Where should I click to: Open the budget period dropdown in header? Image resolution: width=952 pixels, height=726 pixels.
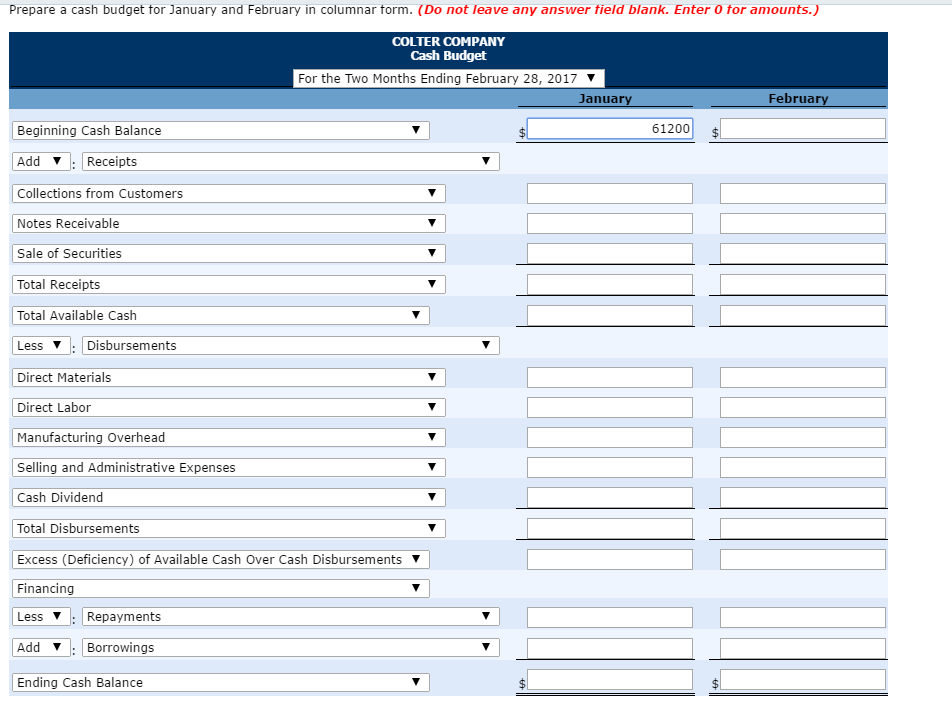point(448,78)
